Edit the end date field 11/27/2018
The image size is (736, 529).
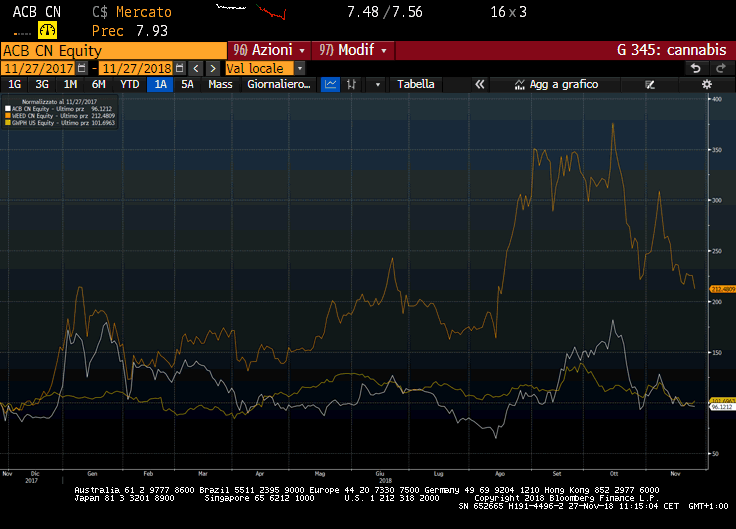tap(137, 69)
